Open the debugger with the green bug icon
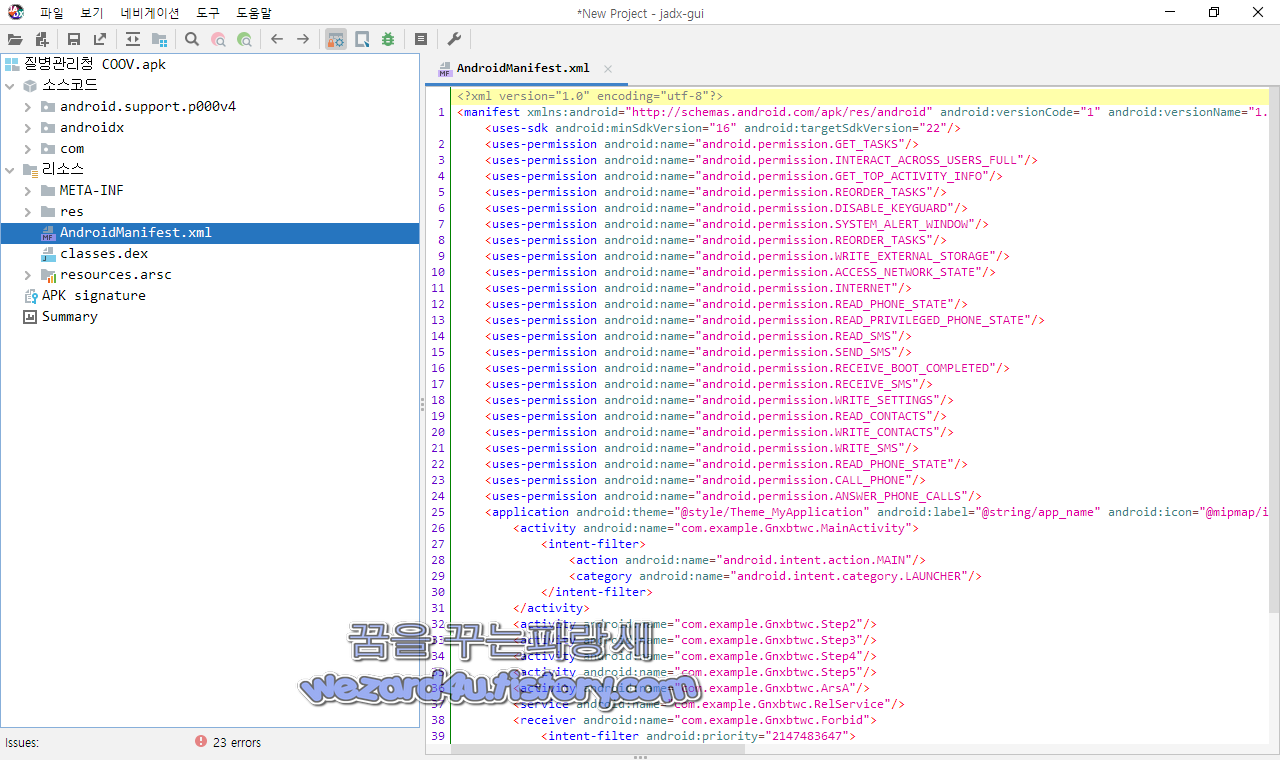The image size is (1280, 760). pyautogui.click(x=388, y=39)
